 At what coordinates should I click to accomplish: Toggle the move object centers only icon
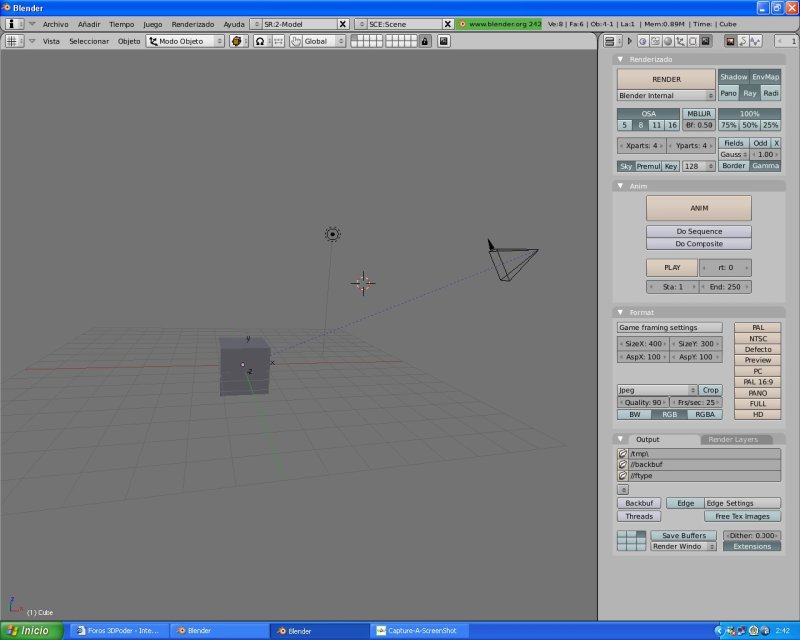[278, 41]
